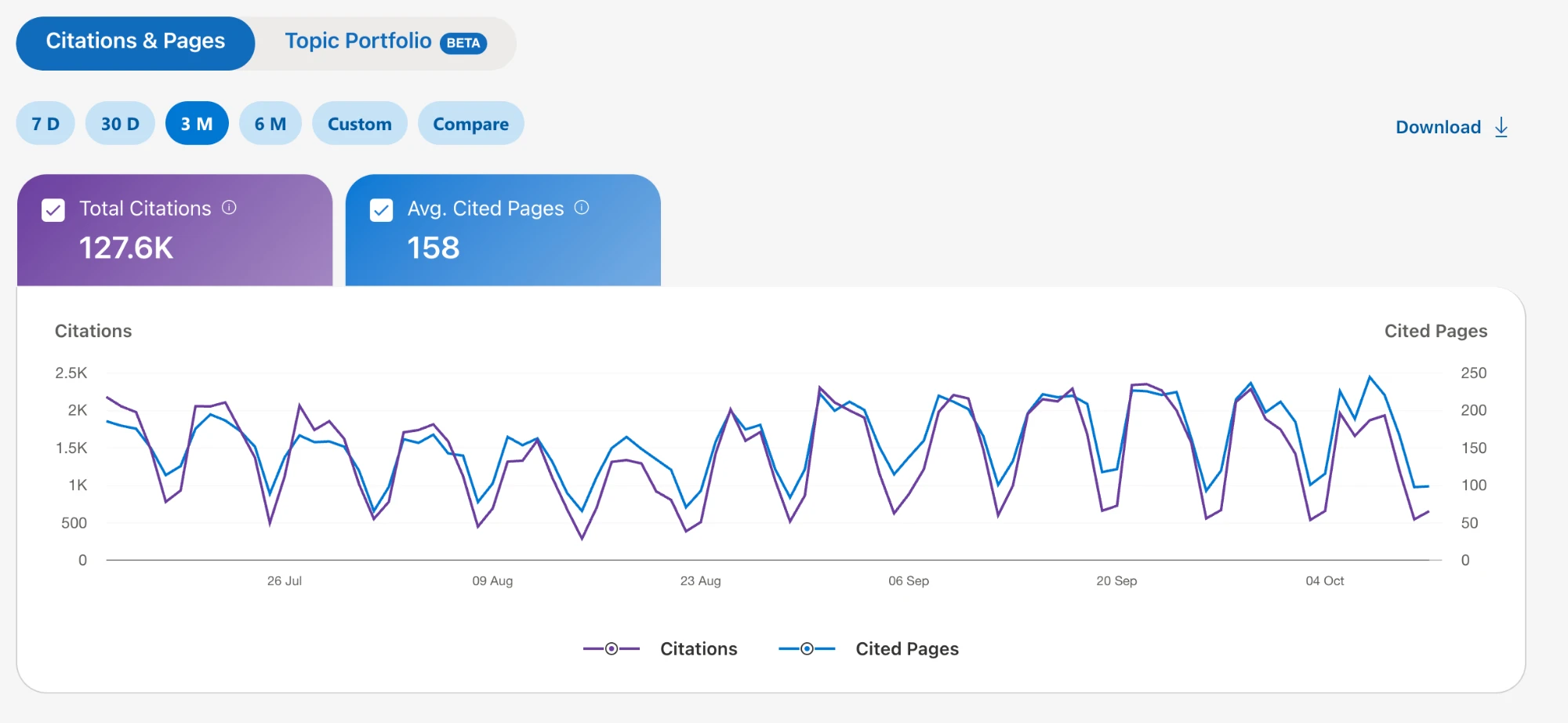Viewport: 1568px width, 723px height.
Task: Click the 20 Sep axis label
Action: click(x=1116, y=581)
